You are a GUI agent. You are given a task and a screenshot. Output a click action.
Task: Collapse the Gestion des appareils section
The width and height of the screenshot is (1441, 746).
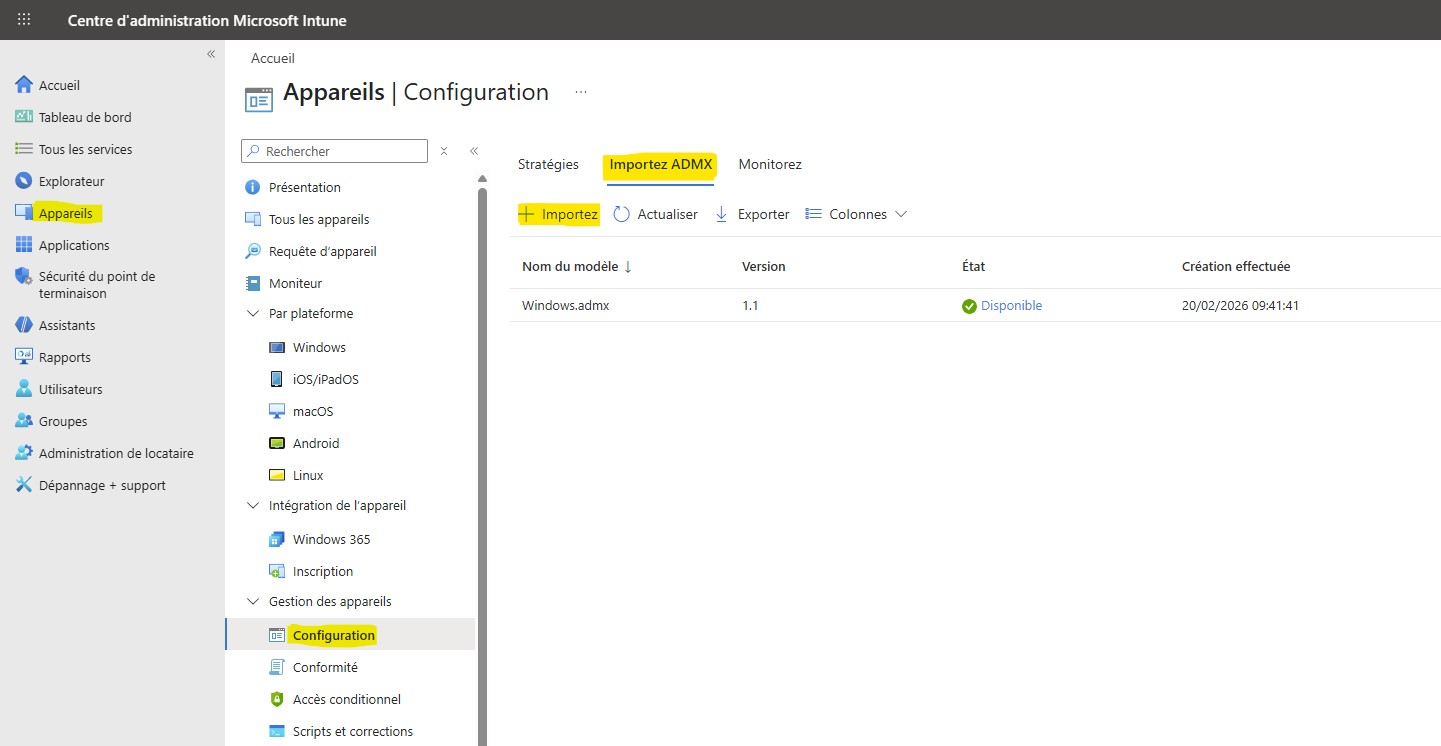click(252, 601)
